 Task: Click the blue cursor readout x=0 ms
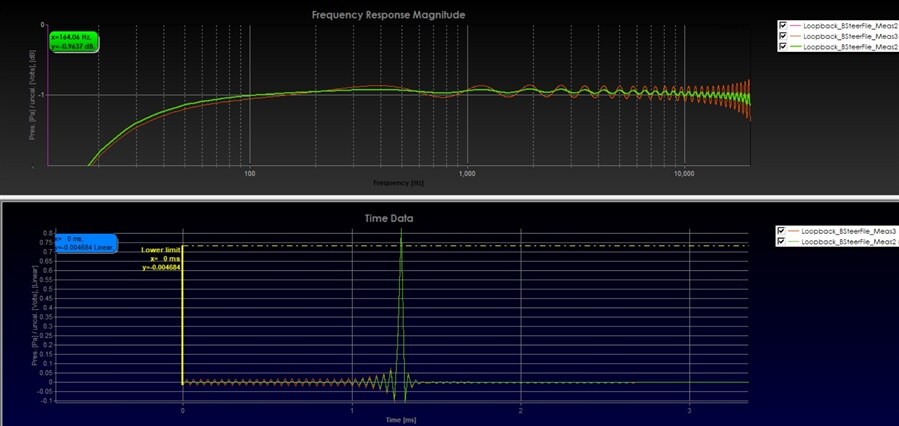click(87, 244)
